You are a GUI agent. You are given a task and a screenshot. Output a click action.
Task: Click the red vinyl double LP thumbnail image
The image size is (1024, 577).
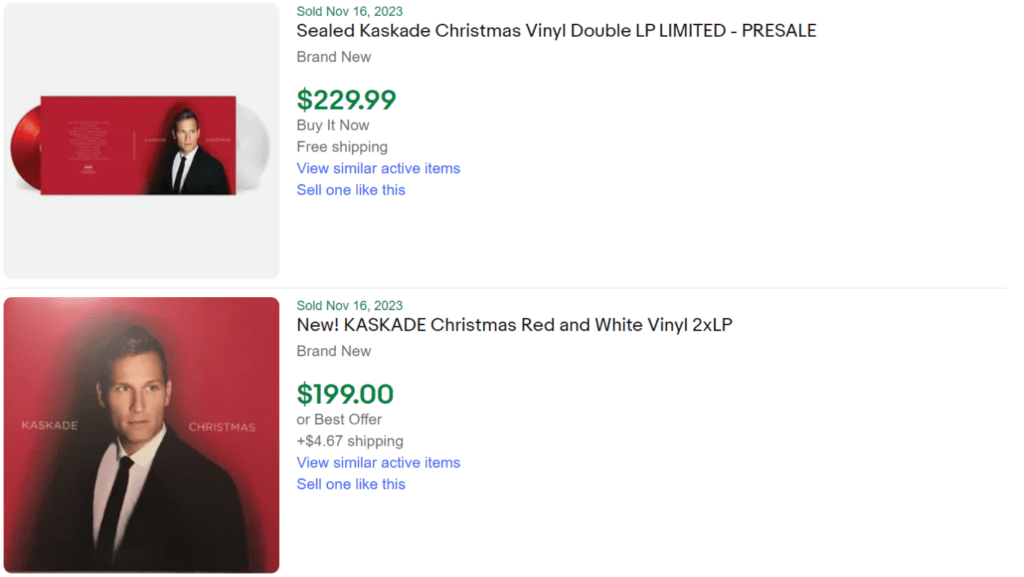140,139
